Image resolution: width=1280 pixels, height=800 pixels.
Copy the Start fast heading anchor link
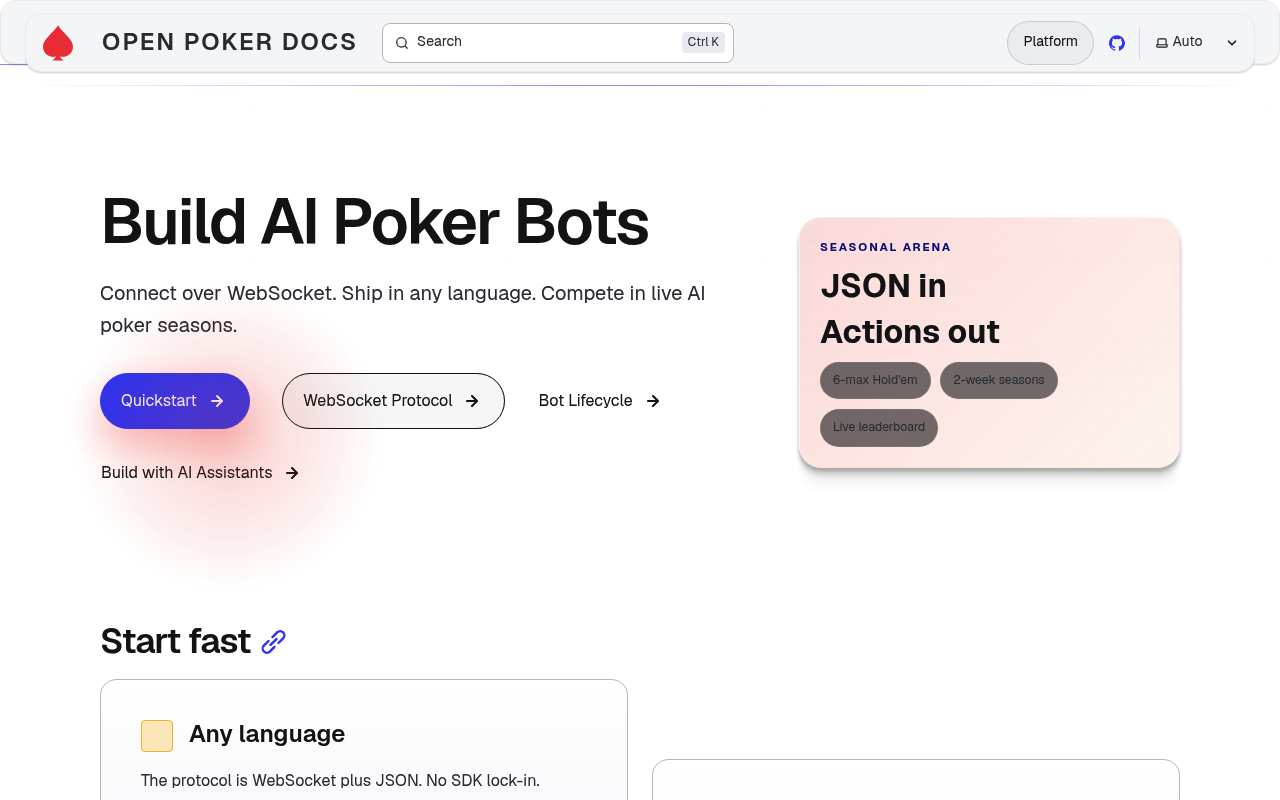pos(274,642)
